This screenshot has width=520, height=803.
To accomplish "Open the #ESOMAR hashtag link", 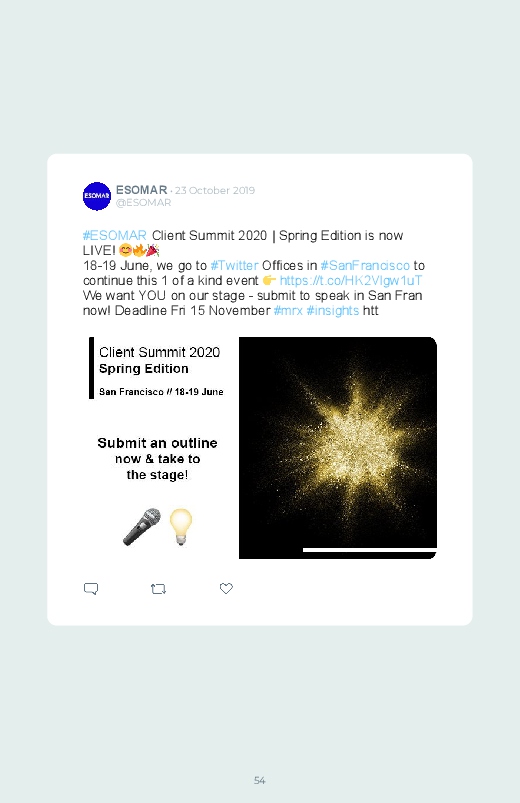I will point(115,236).
